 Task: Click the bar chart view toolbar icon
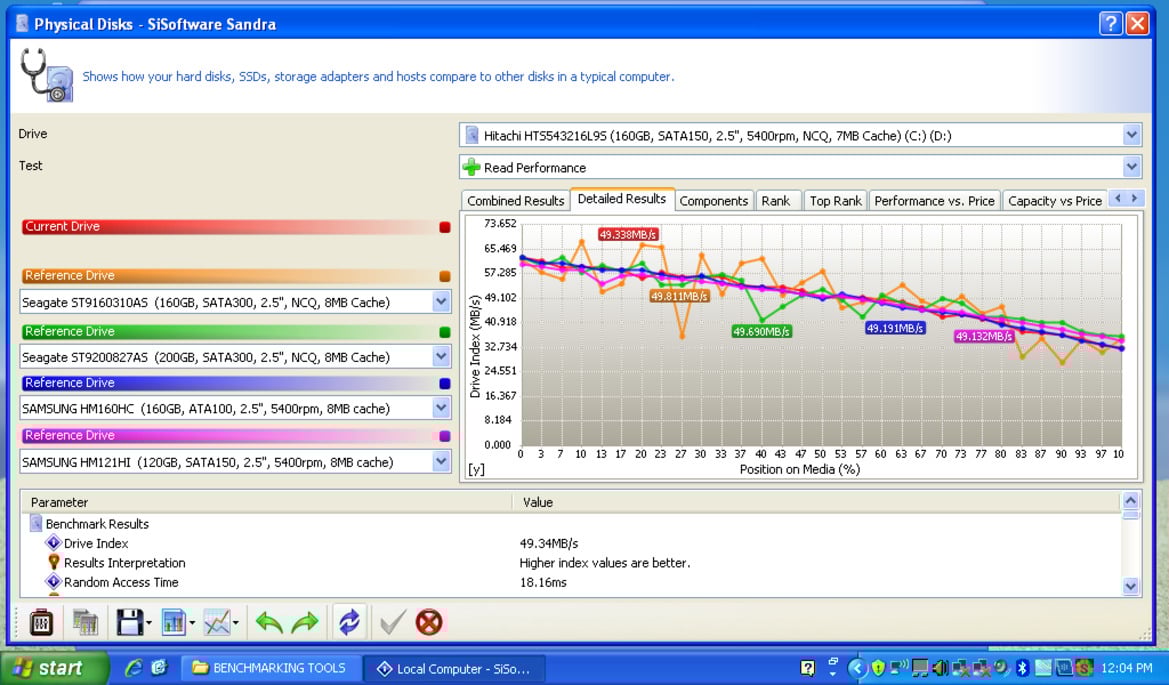pyautogui.click(x=173, y=622)
